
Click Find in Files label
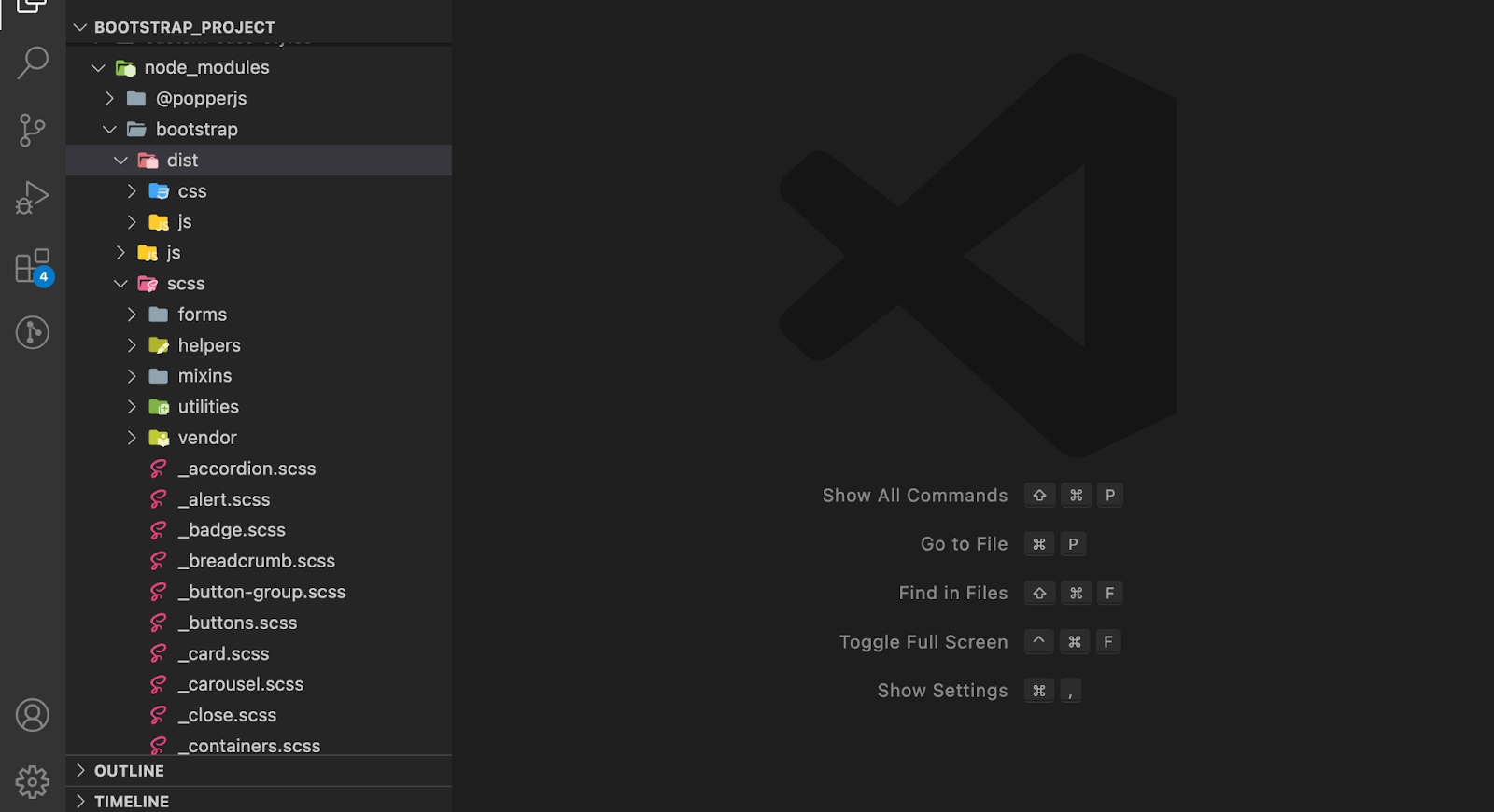pos(953,593)
